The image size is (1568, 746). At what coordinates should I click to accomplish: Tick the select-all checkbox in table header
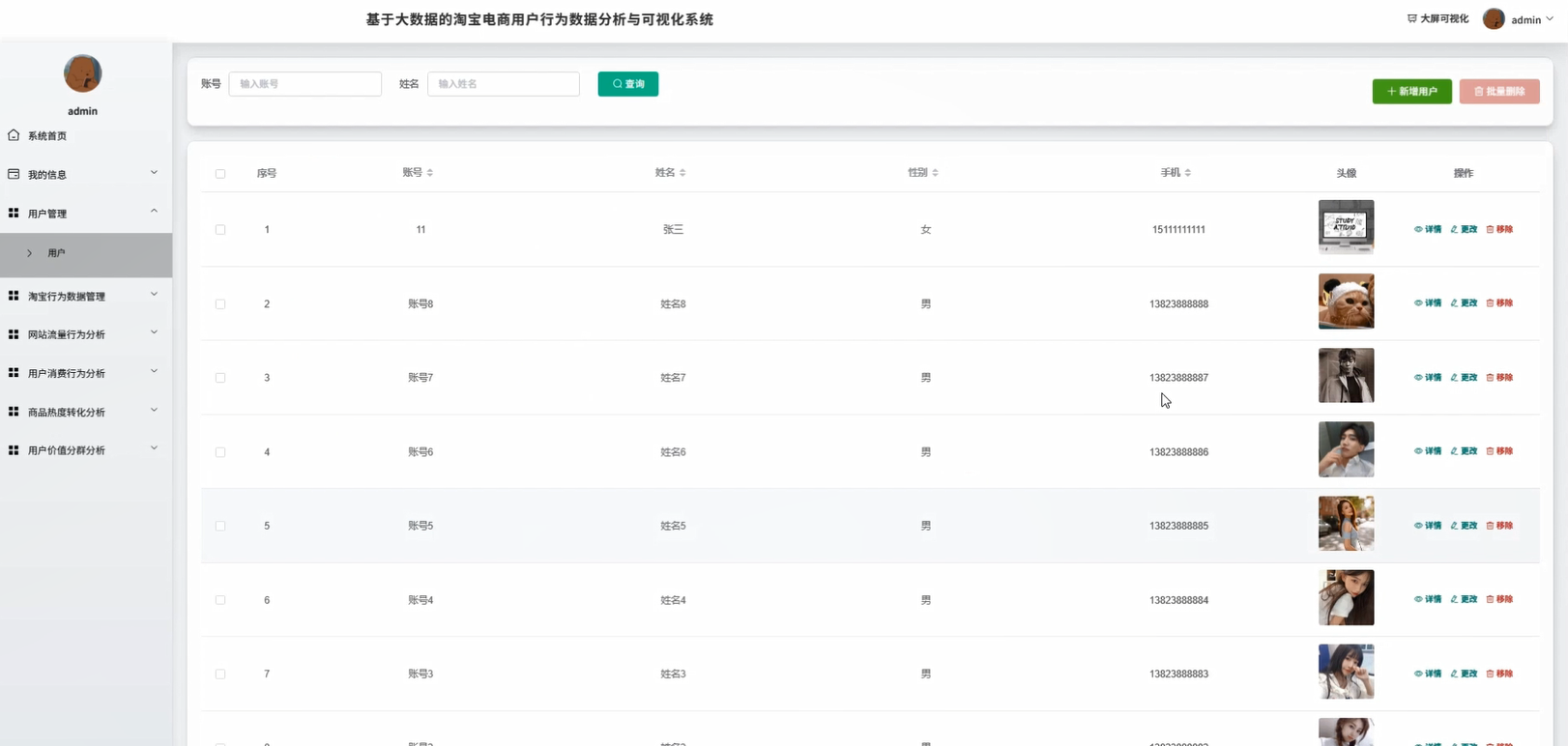(x=220, y=174)
